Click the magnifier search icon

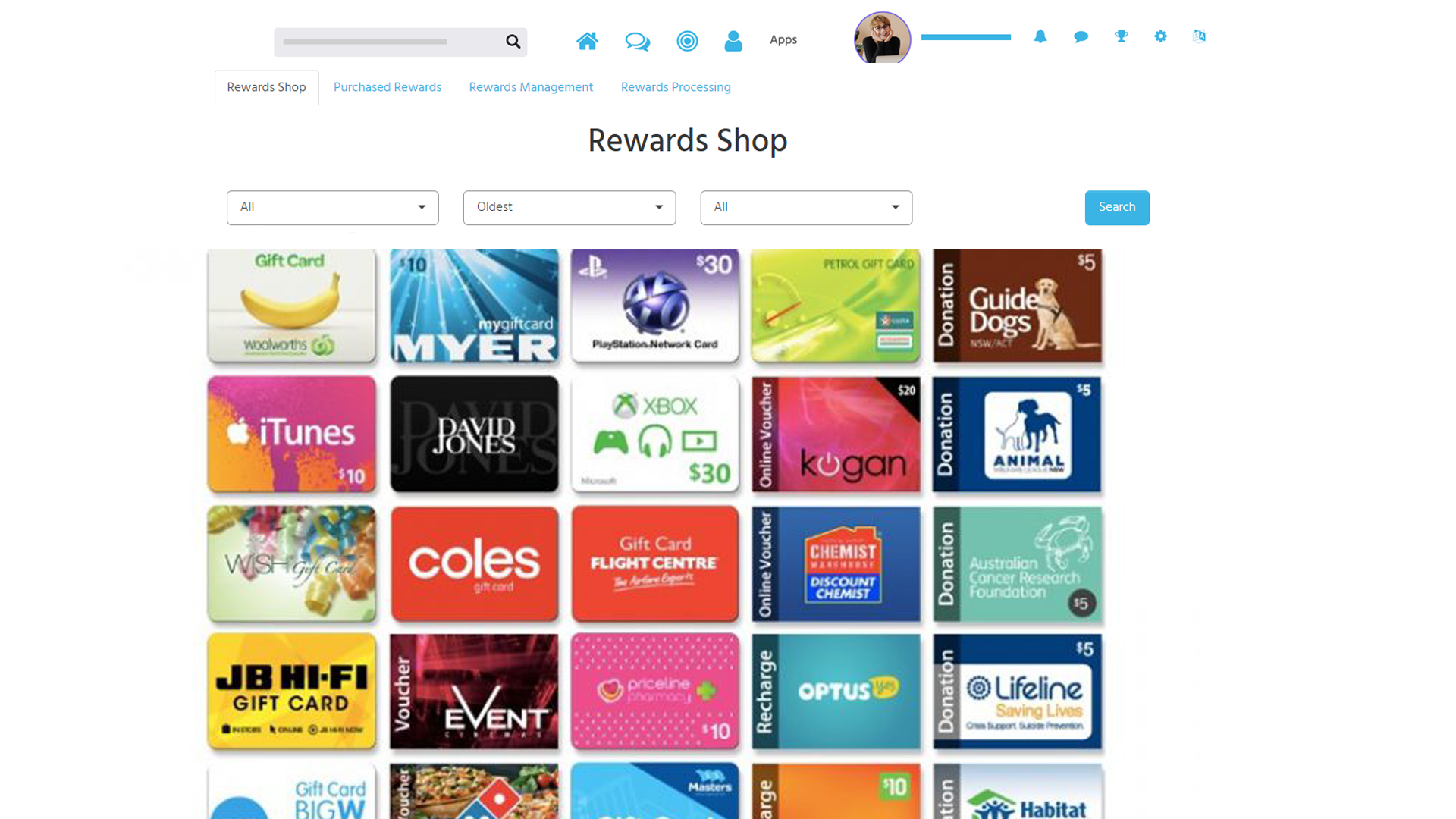[x=513, y=42]
